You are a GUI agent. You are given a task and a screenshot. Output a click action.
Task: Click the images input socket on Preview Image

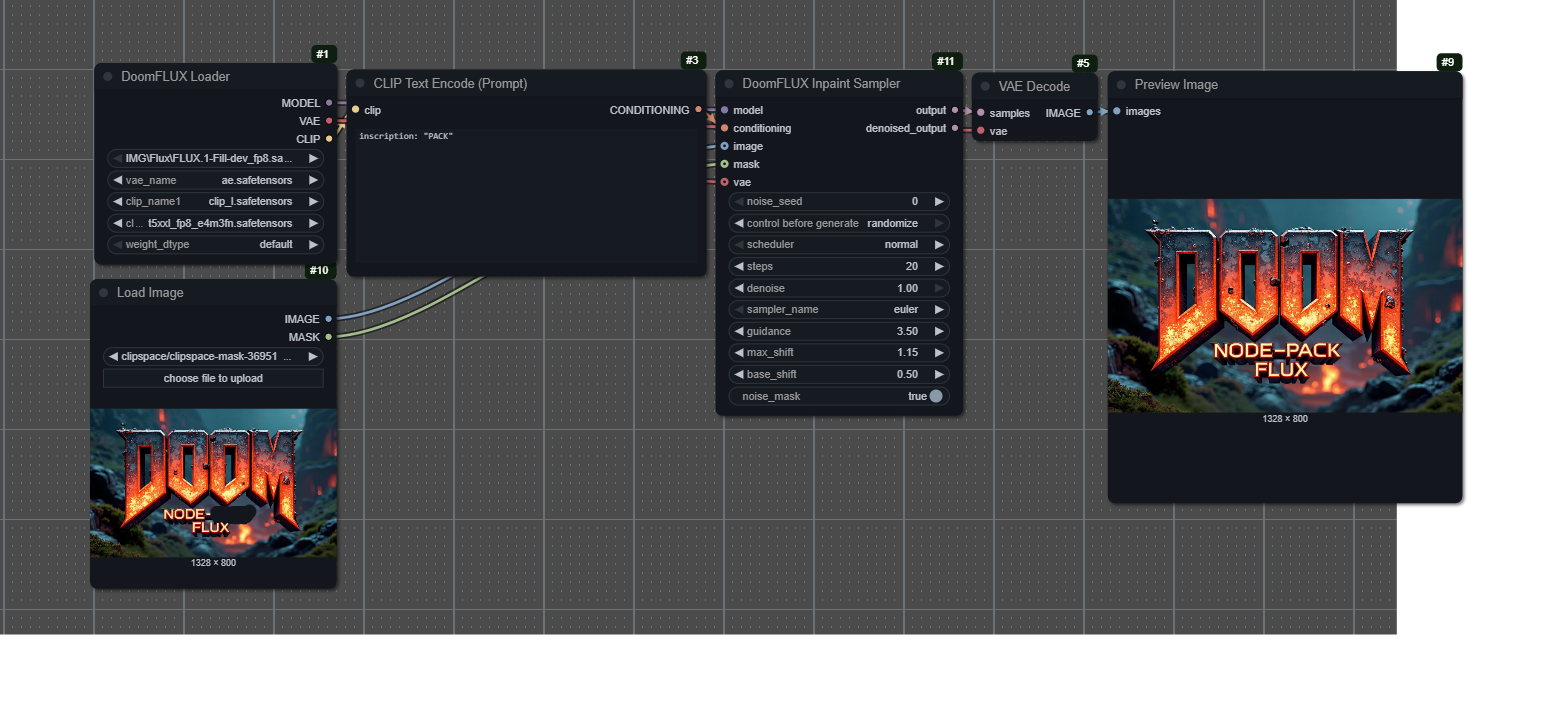1116,111
